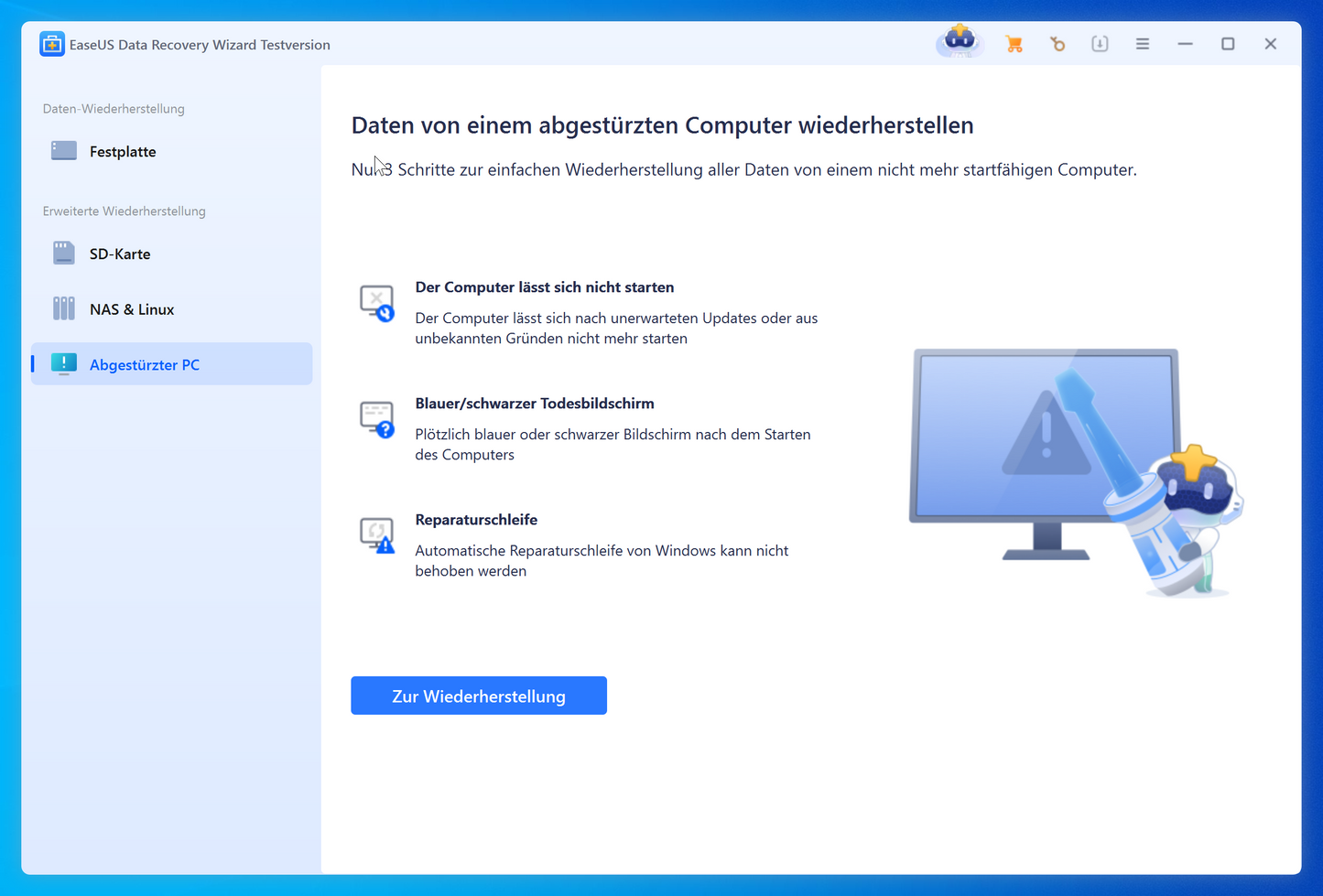This screenshot has width=1323, height=896.
Task: Open NAS & Linux recovery
Action: click(131, 309)
